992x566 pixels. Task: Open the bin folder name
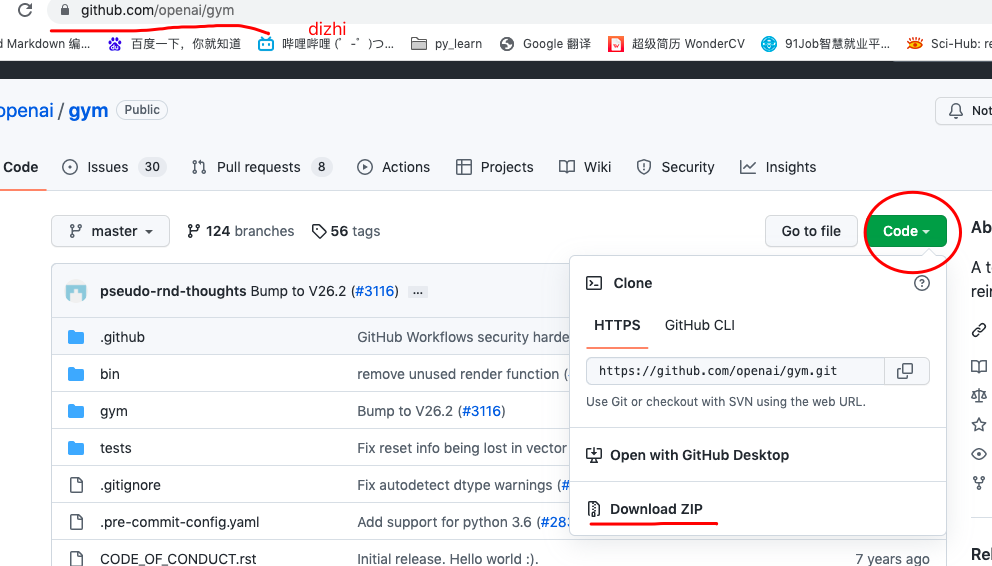[109, 374]
